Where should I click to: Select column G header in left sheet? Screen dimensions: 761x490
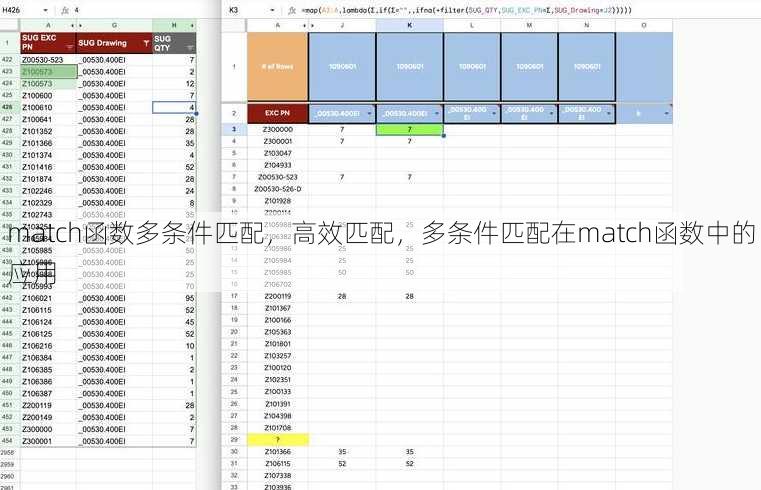[x=114, y=25]
